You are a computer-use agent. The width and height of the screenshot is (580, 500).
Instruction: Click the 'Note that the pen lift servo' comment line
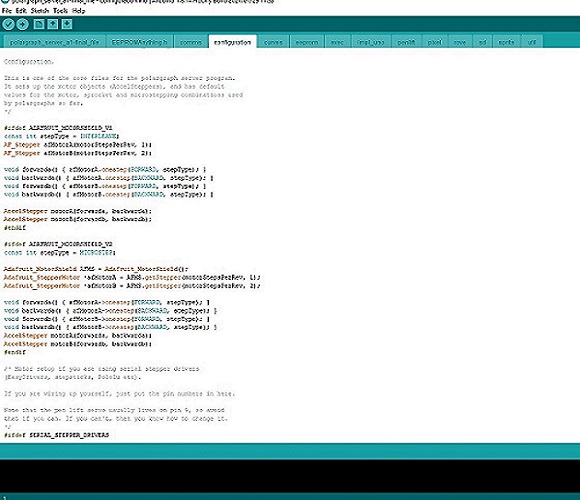(114, 410)
